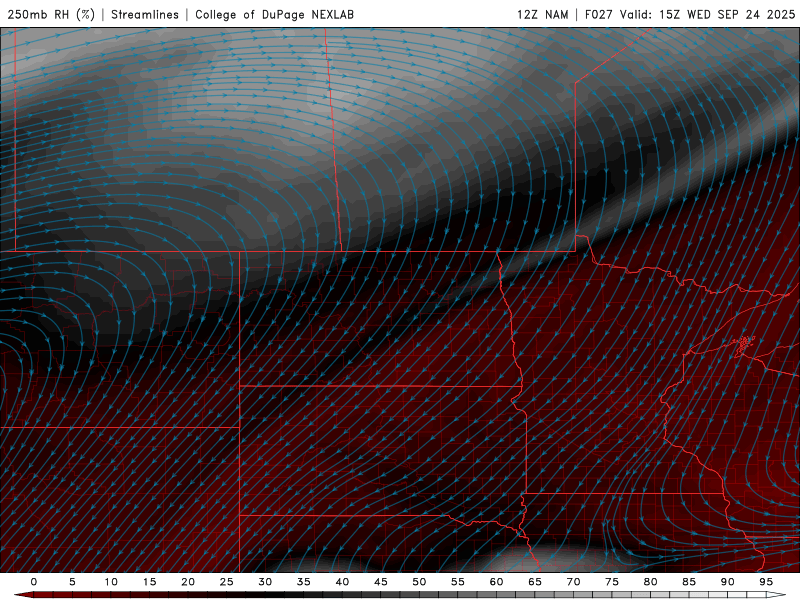Click the colorbar label '55'
The width and height of the screenshot is (800, 600).
pyautogui.click(x=458, y=582)
